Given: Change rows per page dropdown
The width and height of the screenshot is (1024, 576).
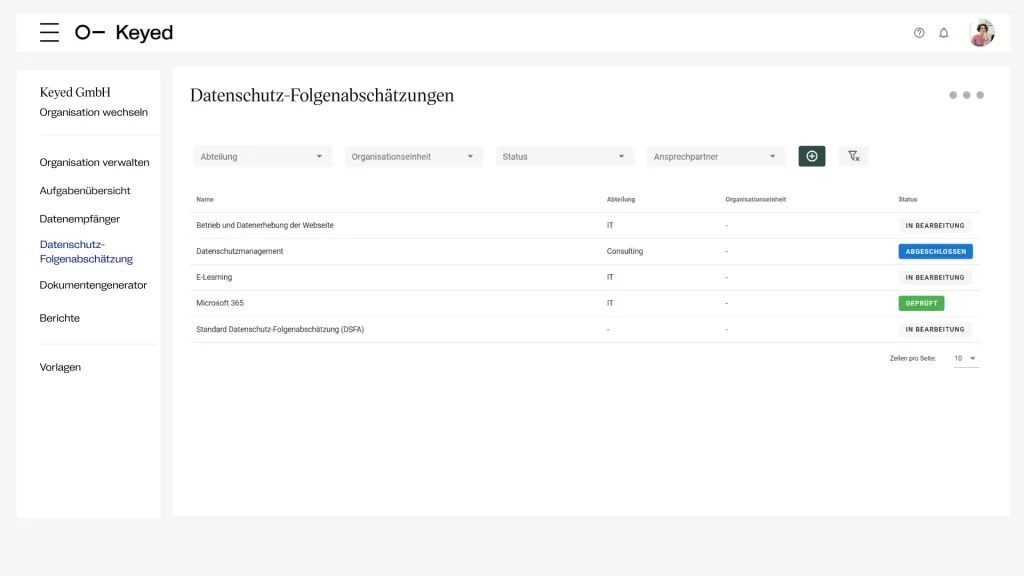Looking at the screenshot, I should click(965, 359).
